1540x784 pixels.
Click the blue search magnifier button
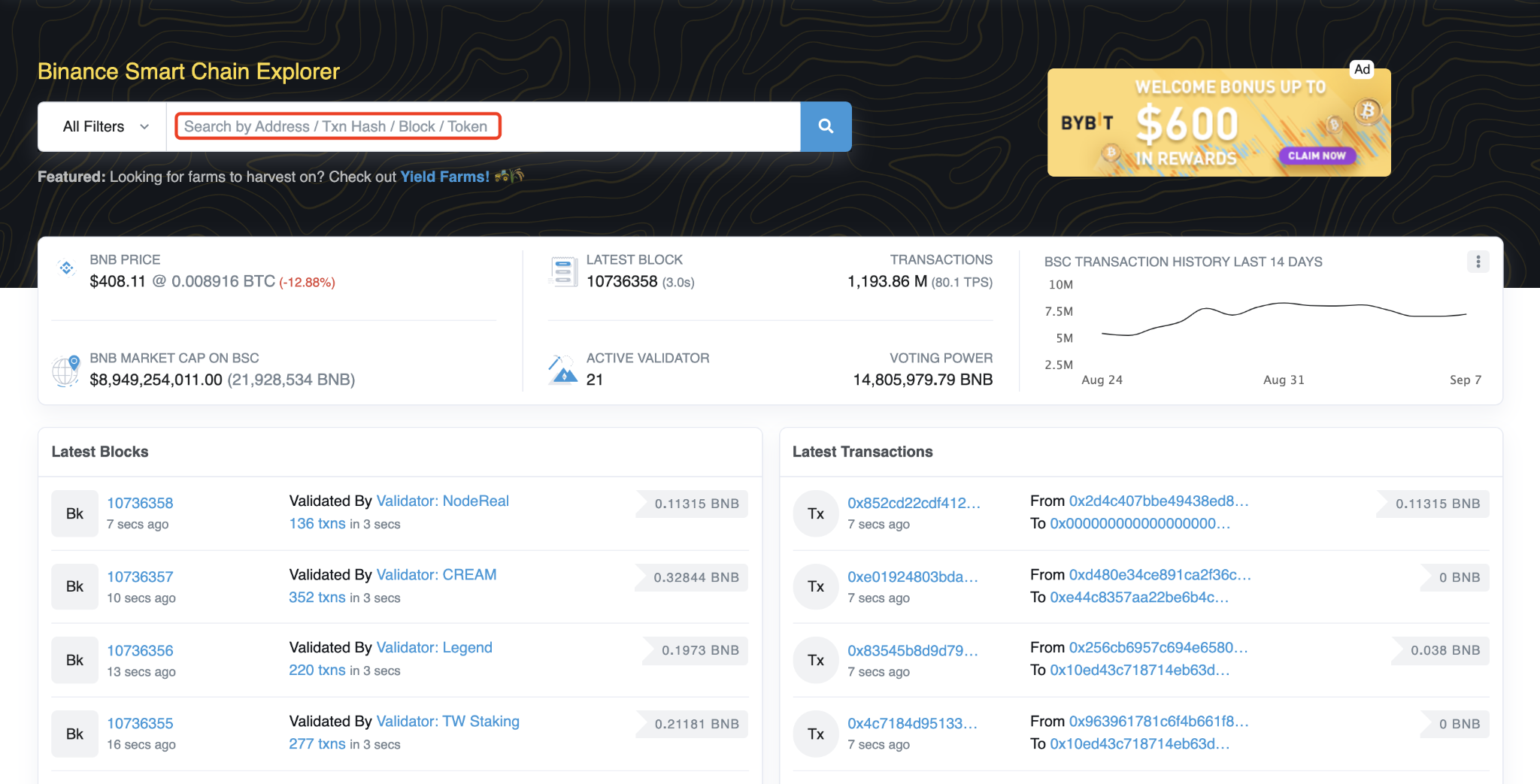[x=826, y=126]
